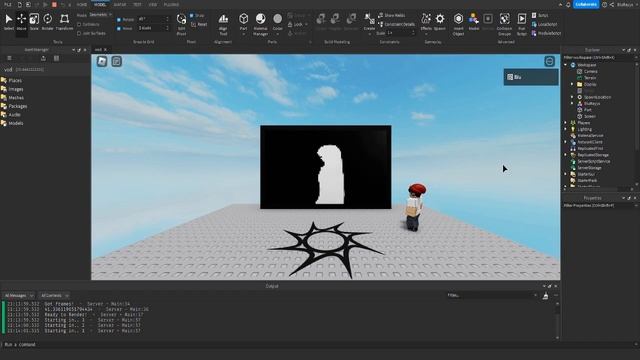Viewport: 640px width, 360px height.
Task: Expand the Lighting node in Explorer
Action: tap(566, 129)
